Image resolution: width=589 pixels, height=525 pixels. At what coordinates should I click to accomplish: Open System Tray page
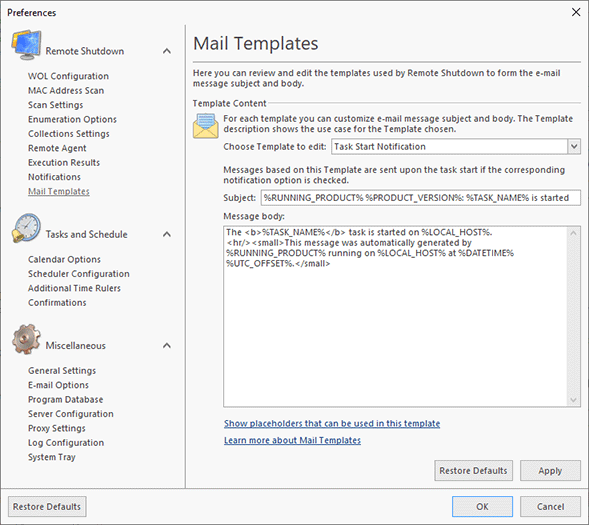tap(52, 457)
